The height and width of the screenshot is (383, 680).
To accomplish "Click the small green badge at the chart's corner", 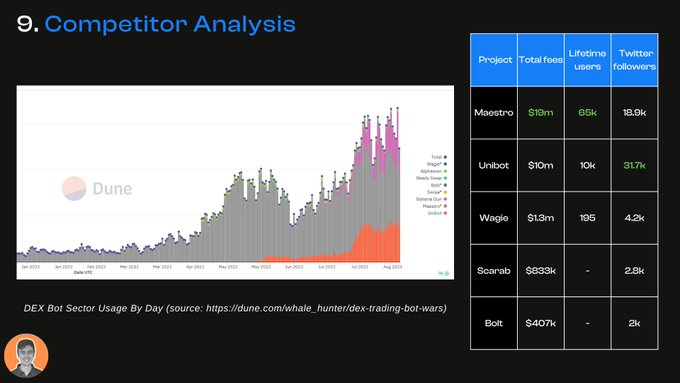I will (x=443, y=273).
